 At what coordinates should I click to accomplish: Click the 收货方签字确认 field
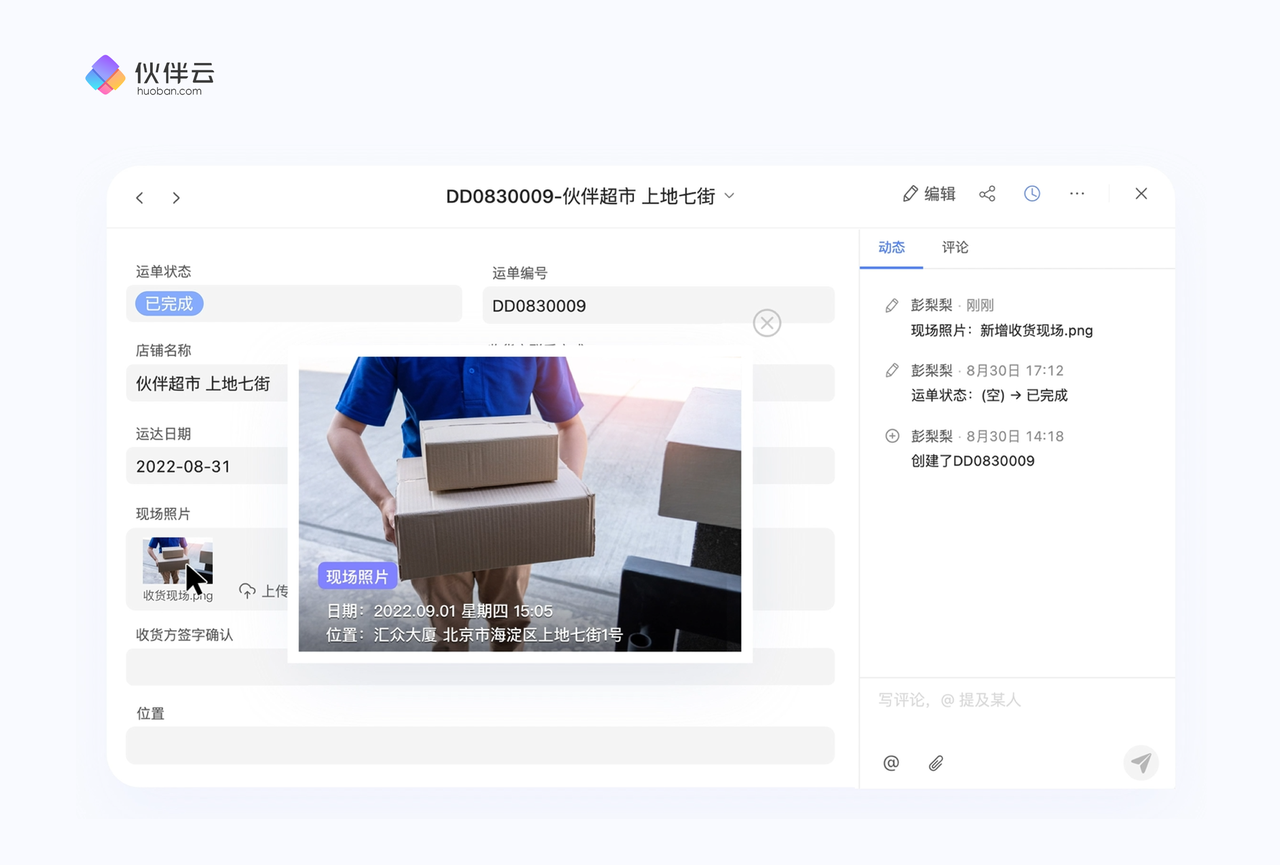pos(480,667)
